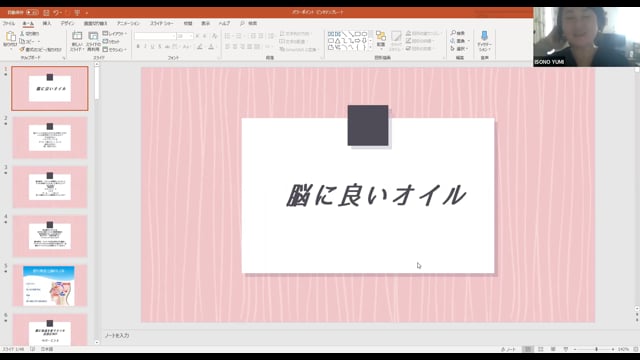This screenshot has height=360, width=640.
Task: Toggle text shadow S button
Action: pyautogui.click(x=160, y=47)
